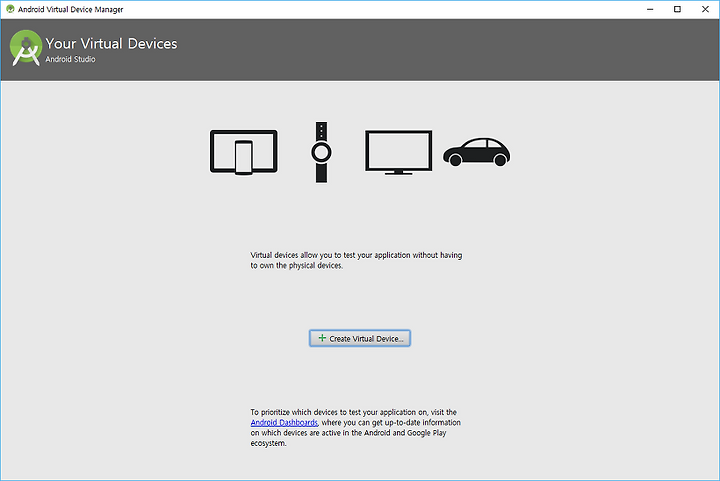The height and width of the screenshot is (481, 720).
Task: Click the Android Studio logo in header
Action: coord(26,48)
